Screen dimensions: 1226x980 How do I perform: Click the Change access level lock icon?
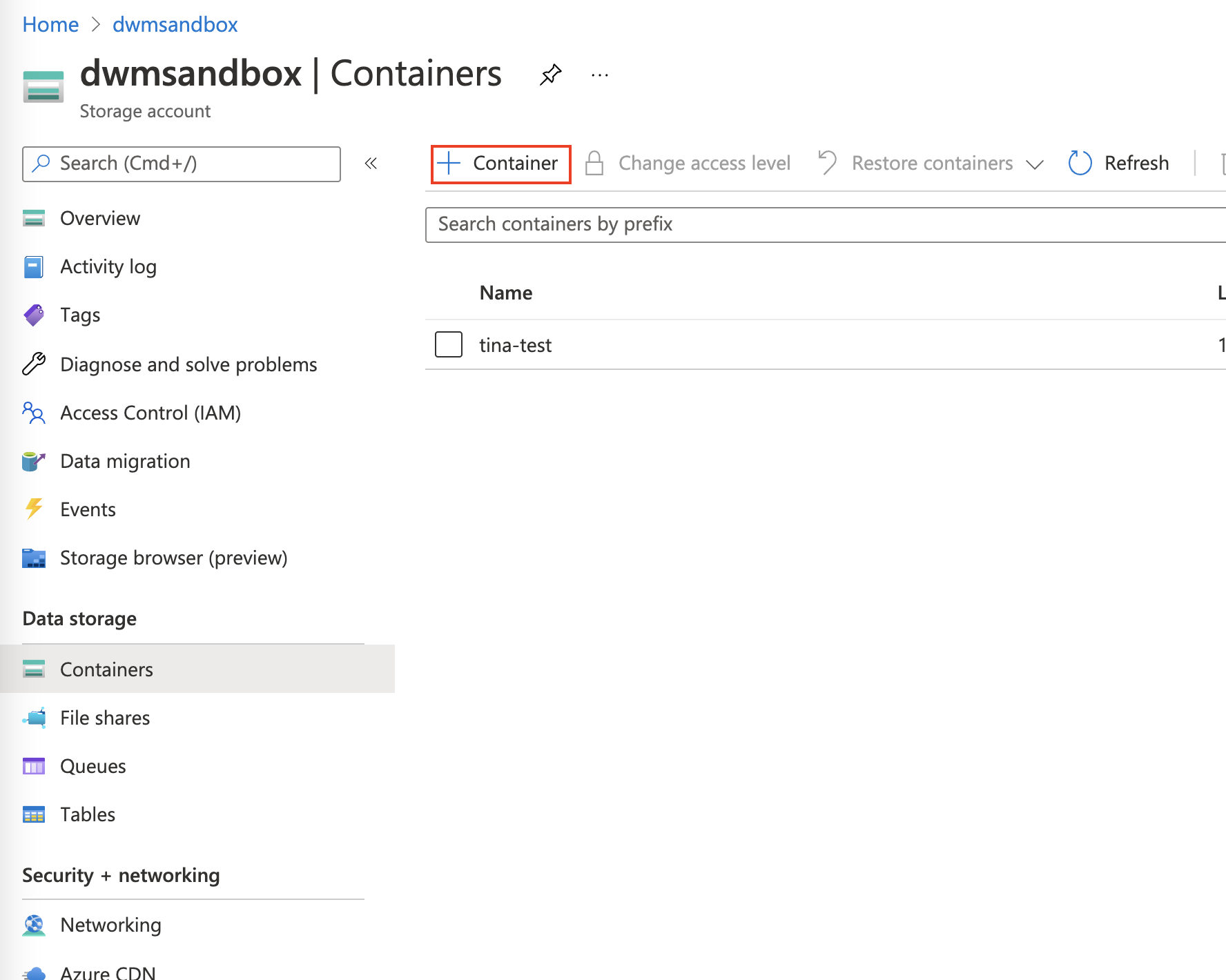(594, 164)
